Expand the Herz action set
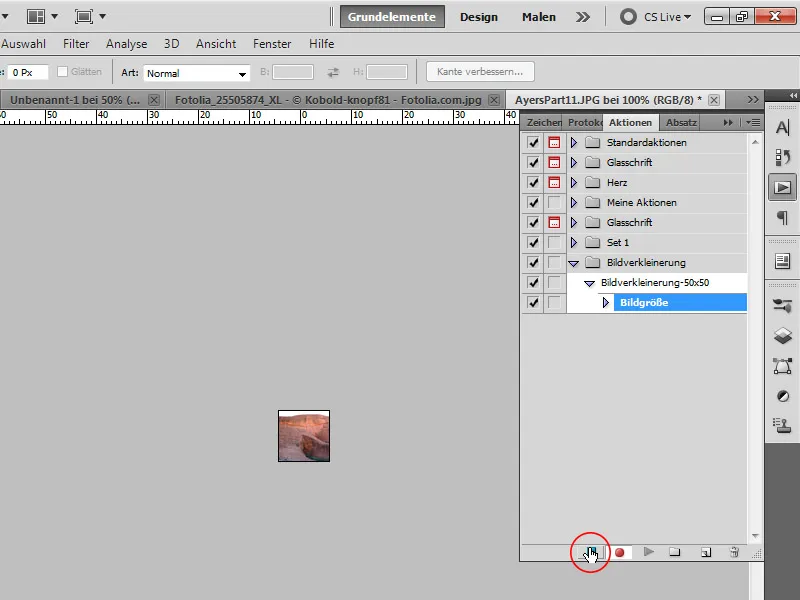 click(x=573, y=182)
